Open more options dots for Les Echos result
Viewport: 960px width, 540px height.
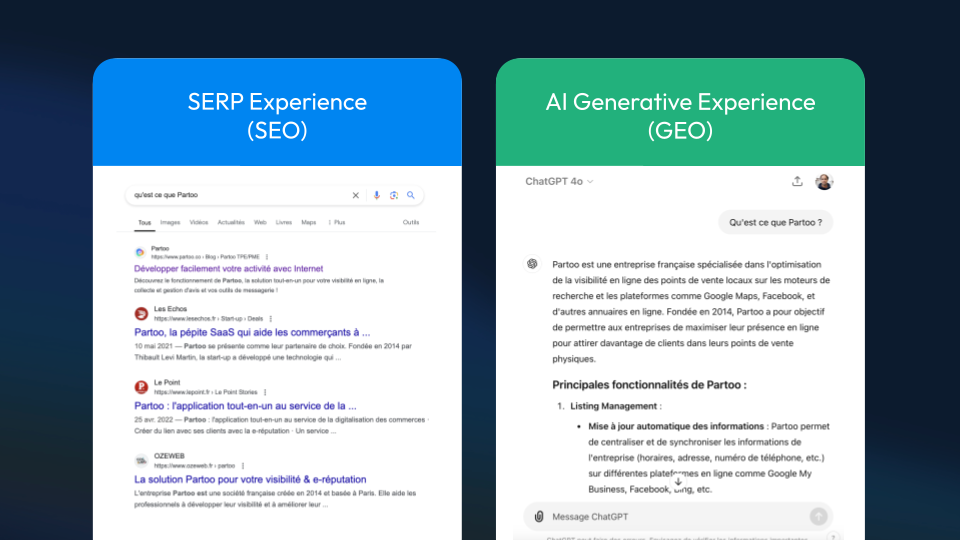point(271,319)
